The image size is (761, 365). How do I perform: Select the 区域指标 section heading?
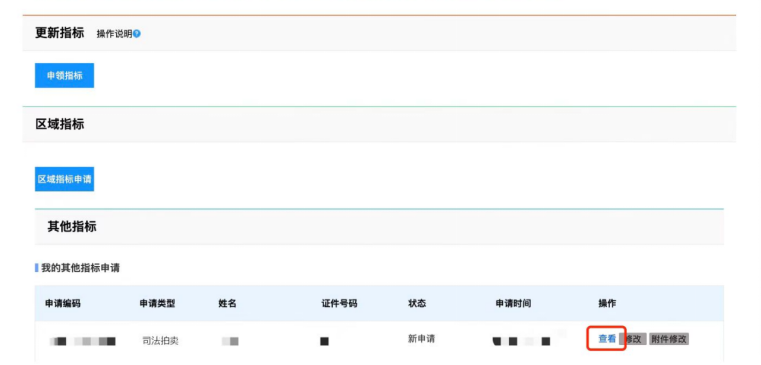tap(60, 124)
